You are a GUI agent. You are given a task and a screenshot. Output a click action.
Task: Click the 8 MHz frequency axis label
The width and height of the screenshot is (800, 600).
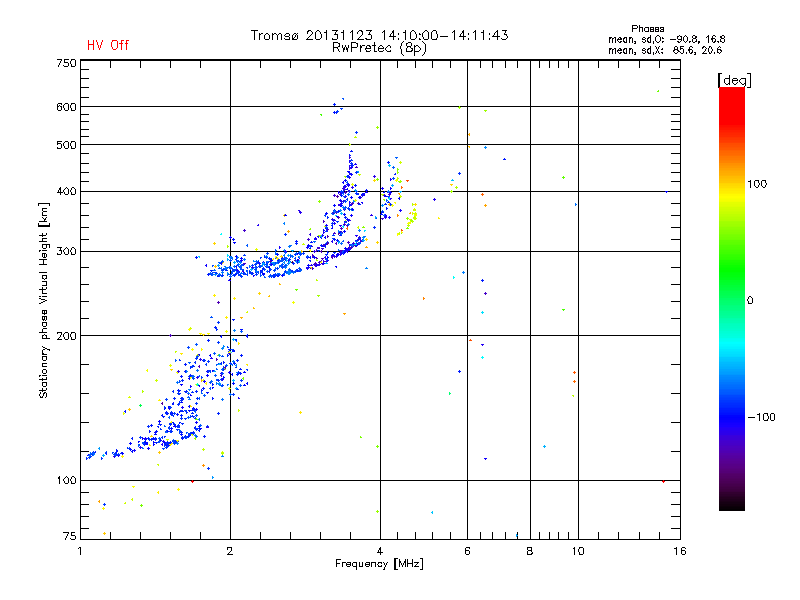(x=530, y=551)
